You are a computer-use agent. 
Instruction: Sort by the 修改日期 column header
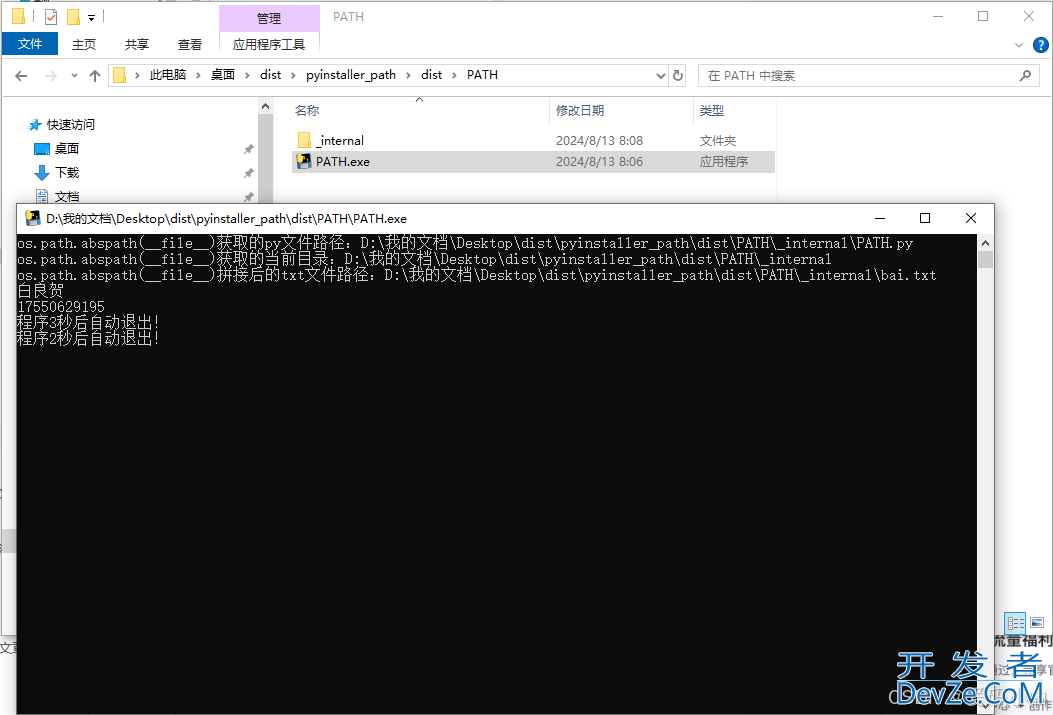pyautogui.click(x=580, y=111)
